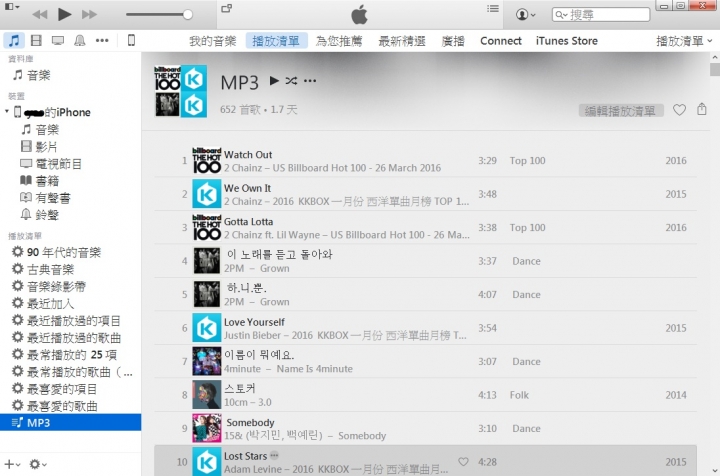Switch to 播放清單 tab
The image size is (720, 476).
[x=276, y=41]
